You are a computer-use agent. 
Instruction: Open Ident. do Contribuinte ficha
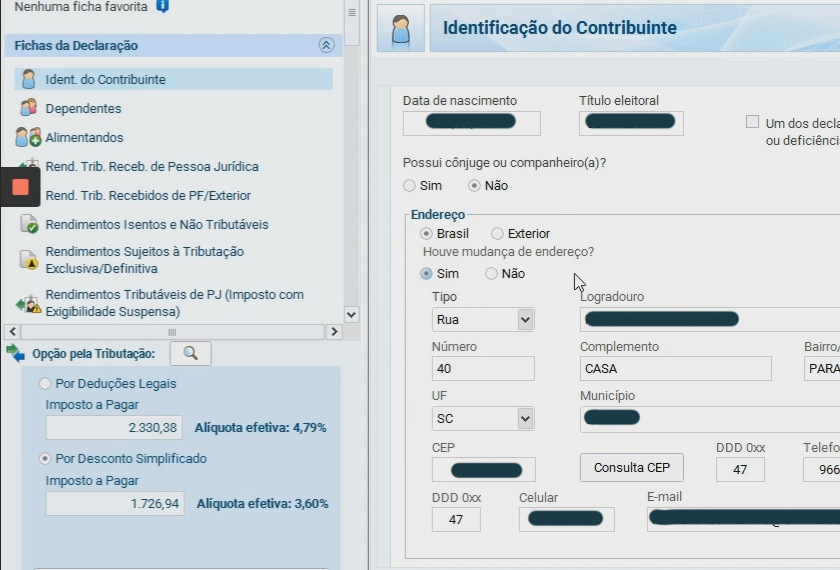pos(105,79)
